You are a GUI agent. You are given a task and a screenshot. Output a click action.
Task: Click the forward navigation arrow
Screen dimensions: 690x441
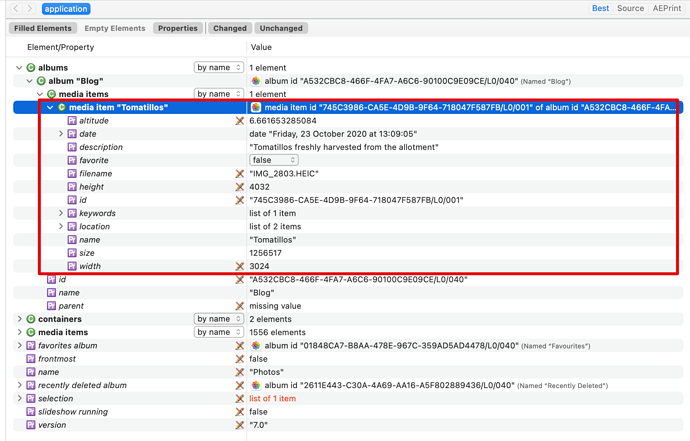pyautogui.click(x=30, y=8)
